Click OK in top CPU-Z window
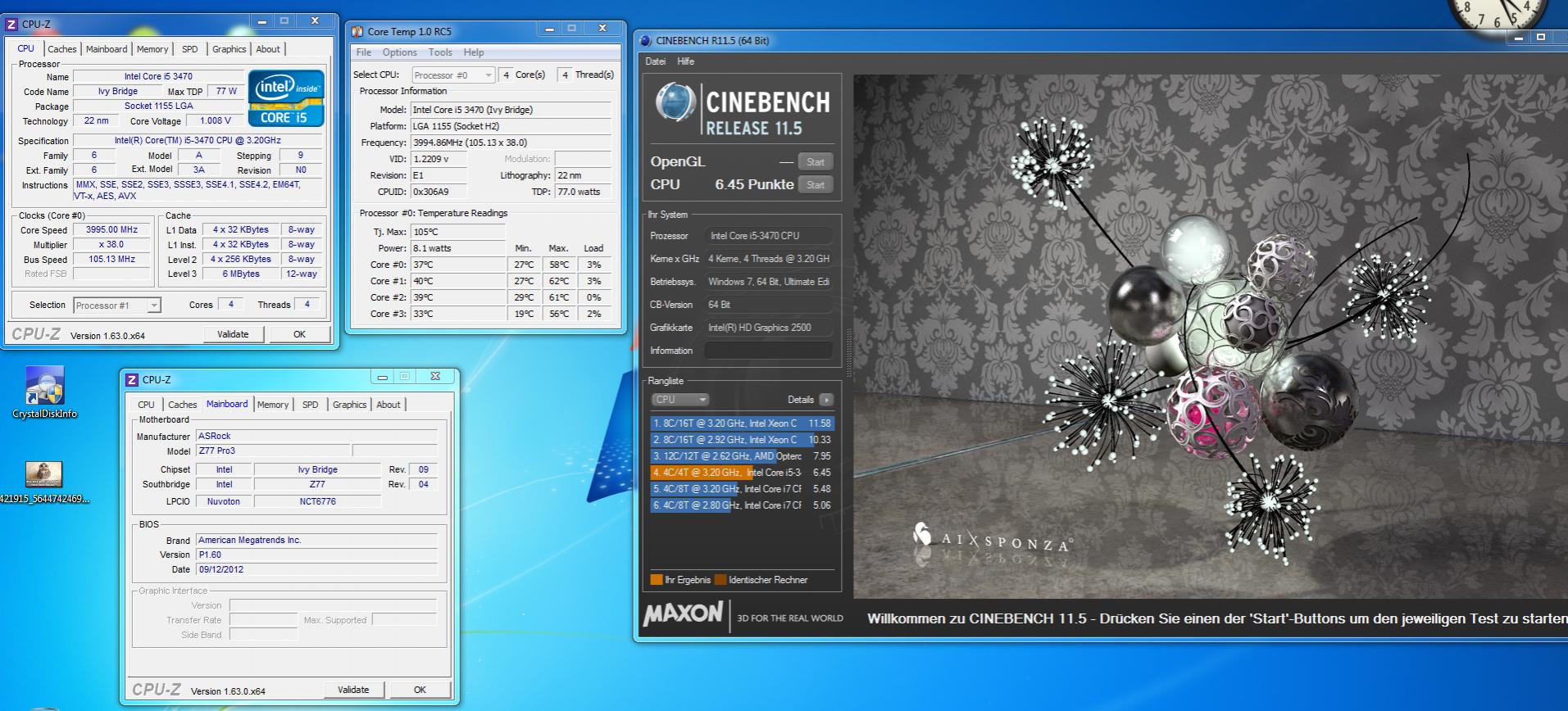1568x711 pixels. click(x=299, y=334)
